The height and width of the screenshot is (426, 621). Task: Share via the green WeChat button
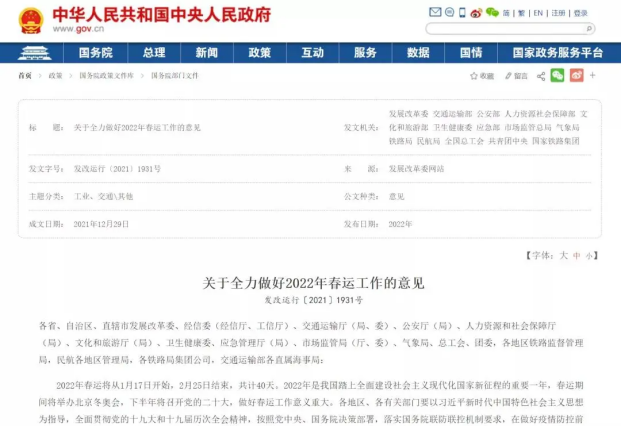(x=557, y=75)
